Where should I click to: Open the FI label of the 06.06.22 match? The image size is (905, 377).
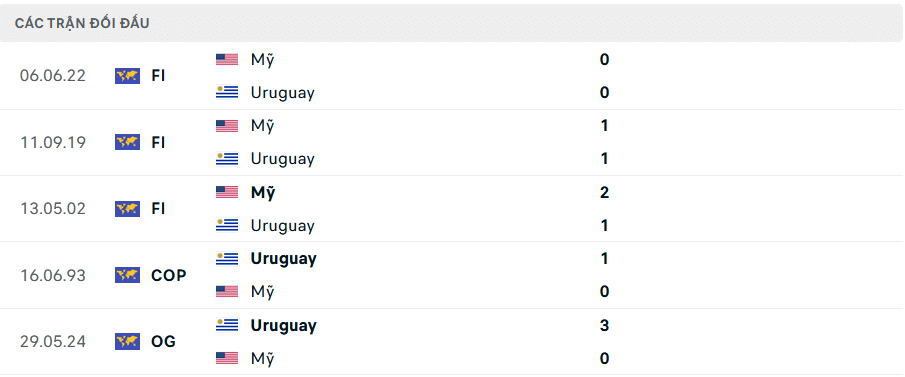tap(159, 76)
